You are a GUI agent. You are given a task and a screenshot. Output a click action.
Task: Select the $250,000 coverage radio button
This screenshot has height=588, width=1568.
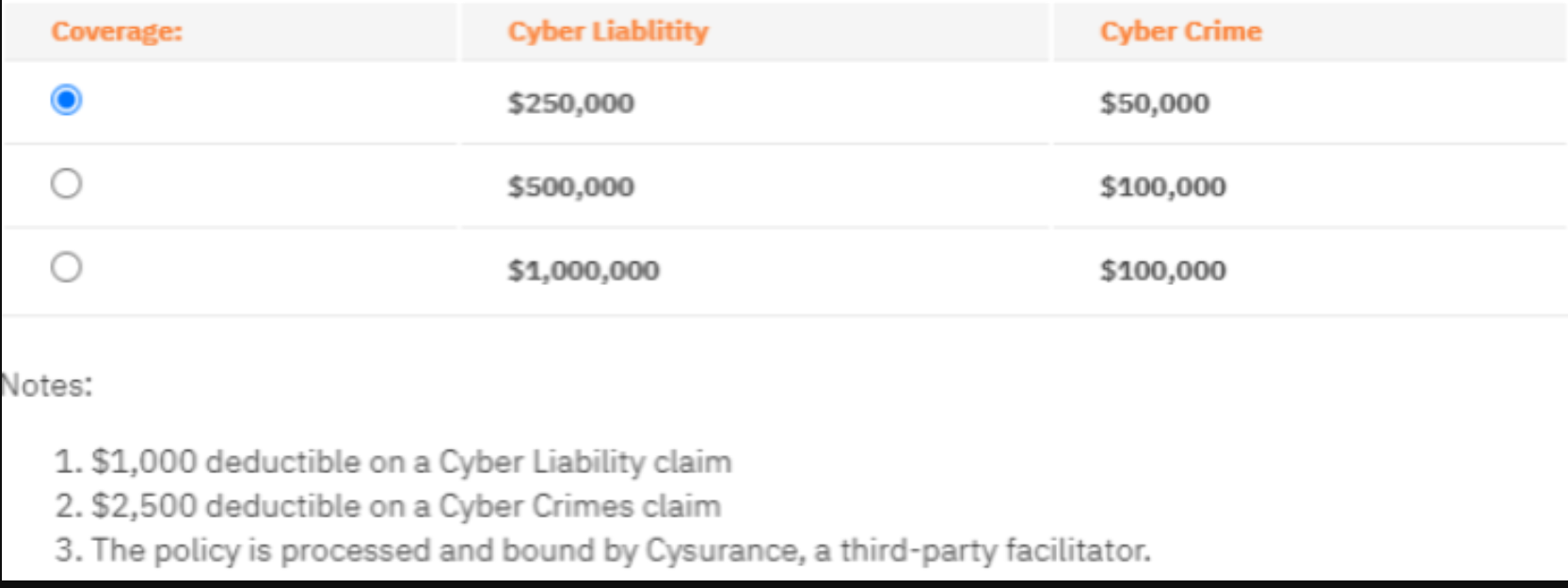[66, 100]
